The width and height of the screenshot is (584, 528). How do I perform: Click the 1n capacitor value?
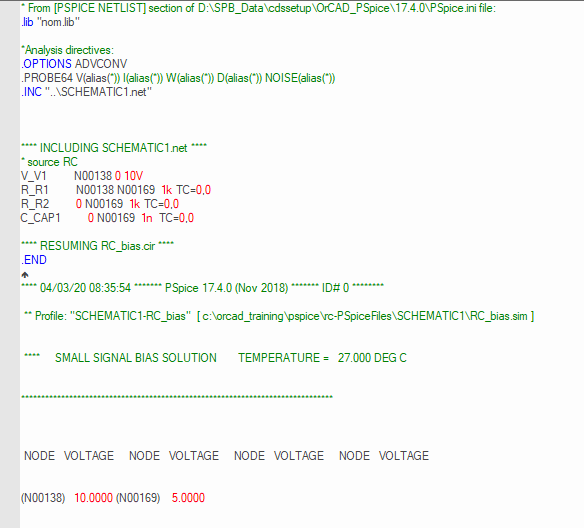pyautogui.click(x=147, y=218)
